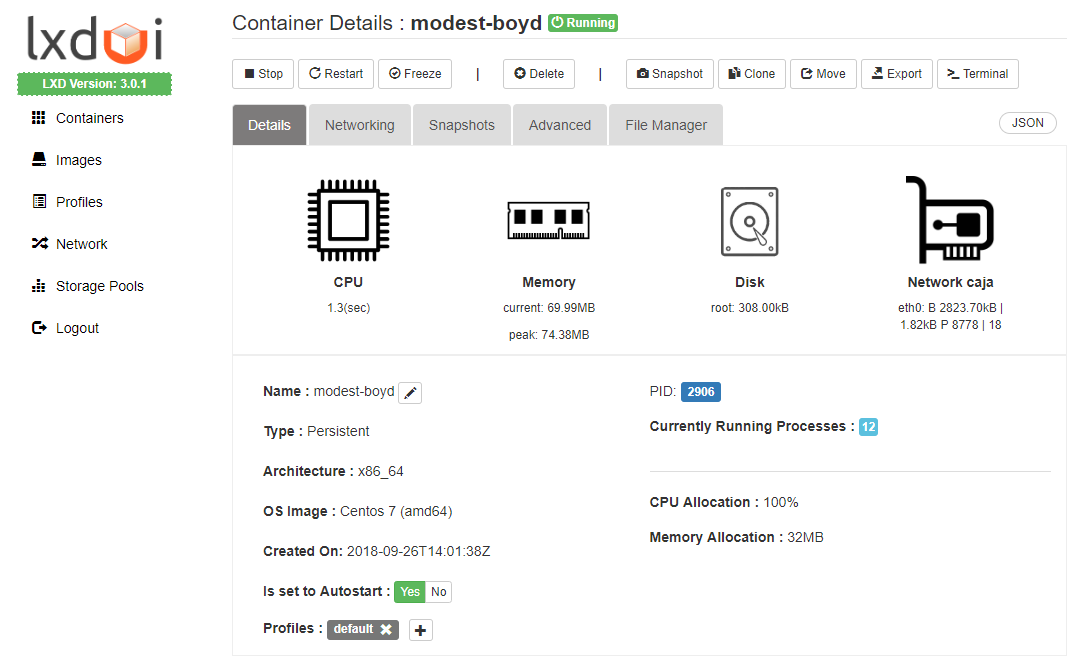Open the Advanced tab
The image size is (1082, 667).
(560, 125)
